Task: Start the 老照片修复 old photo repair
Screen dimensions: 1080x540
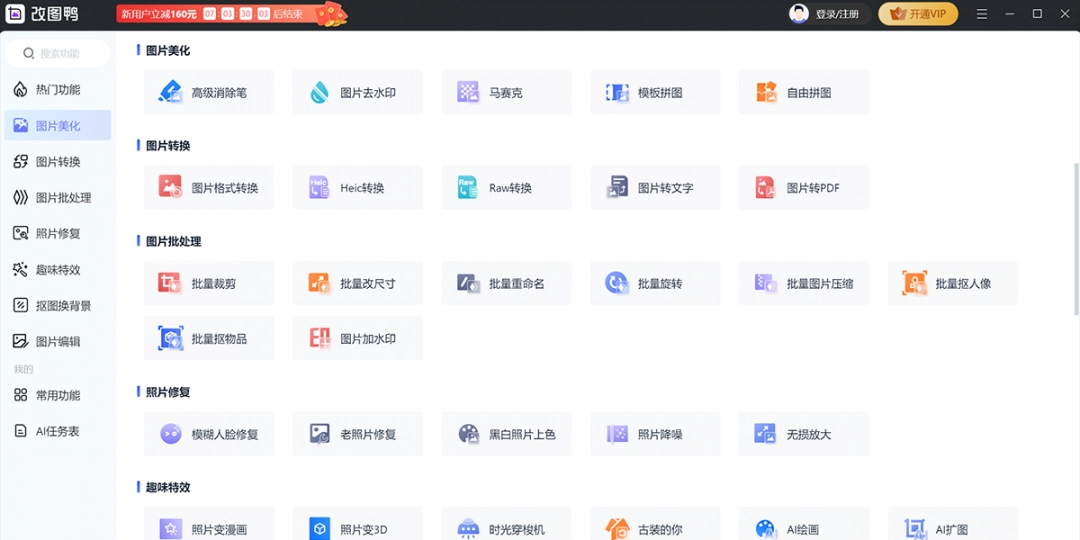Action: [357, 435]
